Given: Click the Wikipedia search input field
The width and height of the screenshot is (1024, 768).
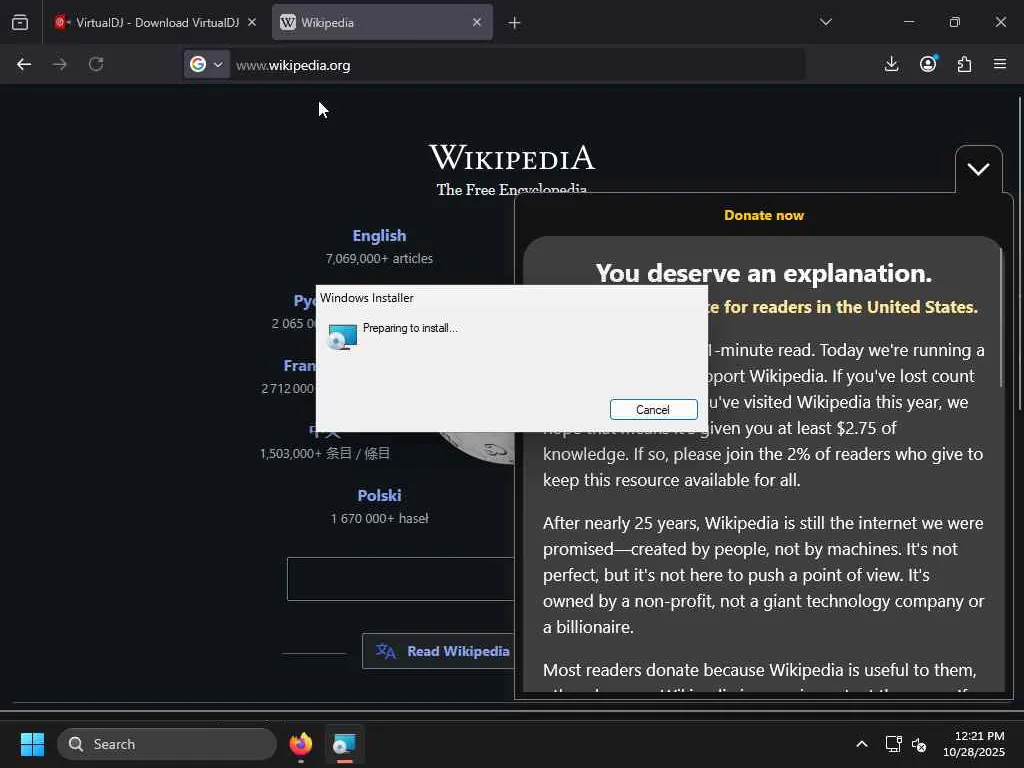Looking at the screenshot, I should tap(400, 579).
